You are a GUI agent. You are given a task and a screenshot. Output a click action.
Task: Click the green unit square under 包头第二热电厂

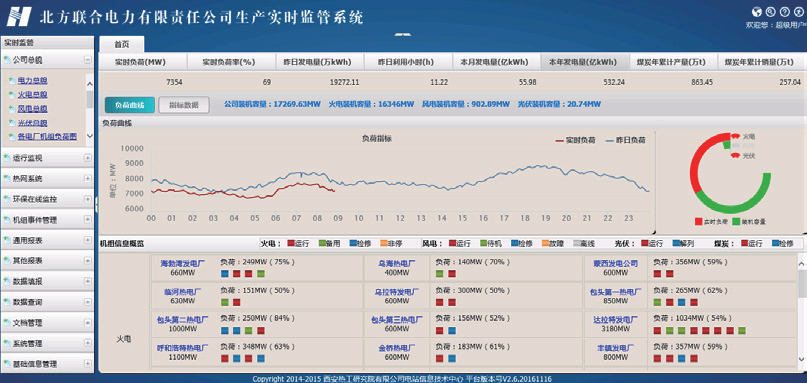pos(249,330)
